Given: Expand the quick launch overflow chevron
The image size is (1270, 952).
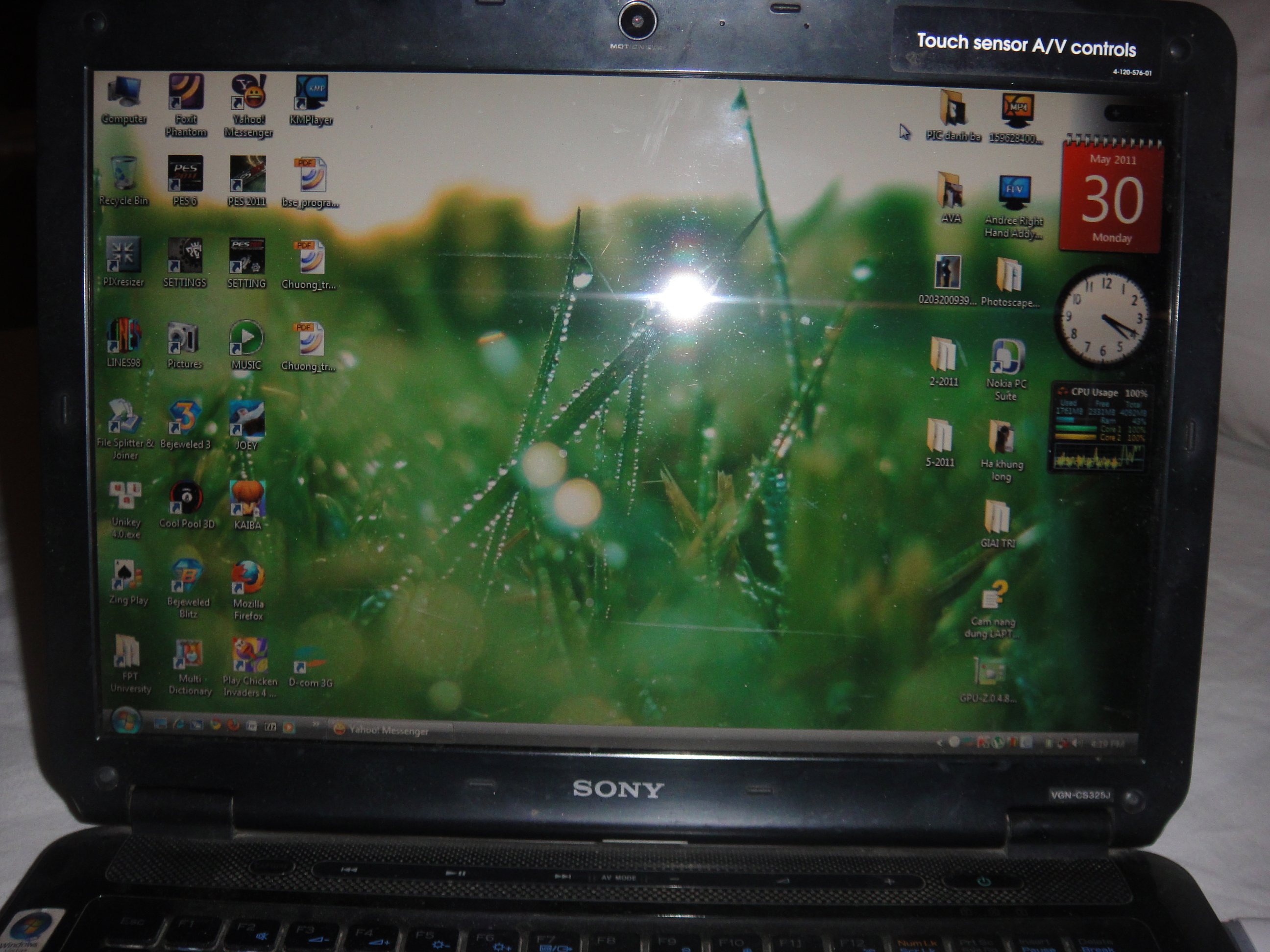Looking at the screenshot, I should point(315,725).
